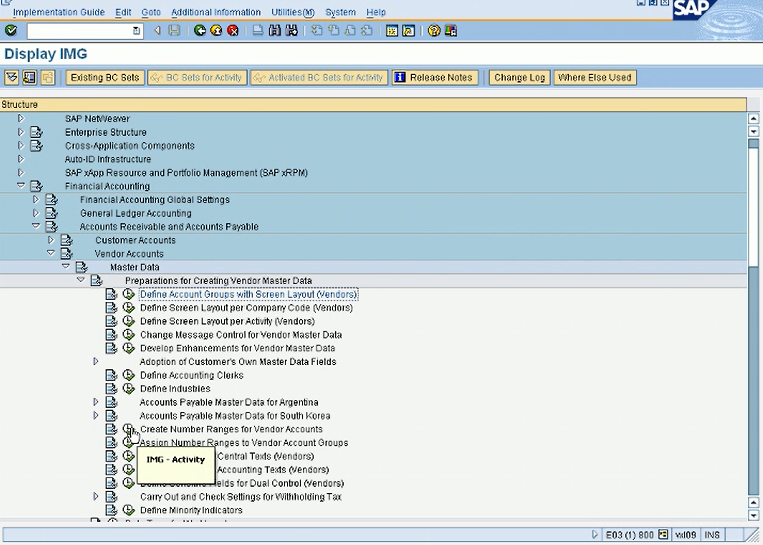
Task: Open the Implementation Guide menu
Action: point(59,12)
